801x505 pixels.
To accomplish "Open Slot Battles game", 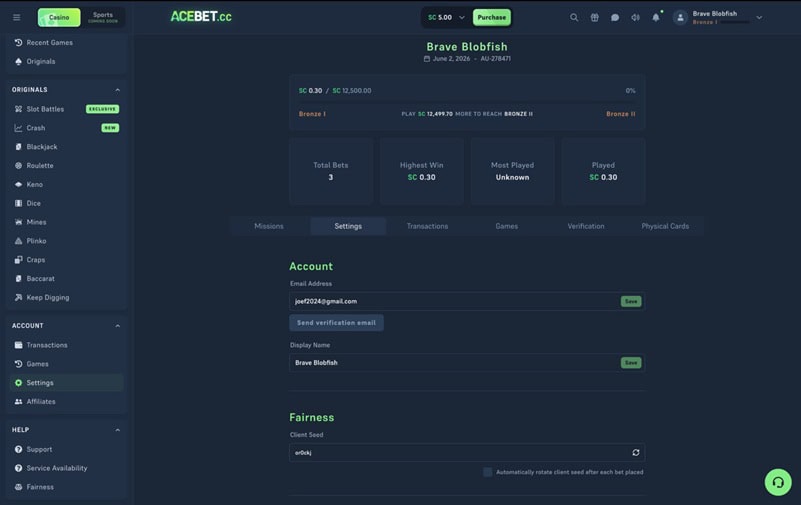I will point(66,109).
